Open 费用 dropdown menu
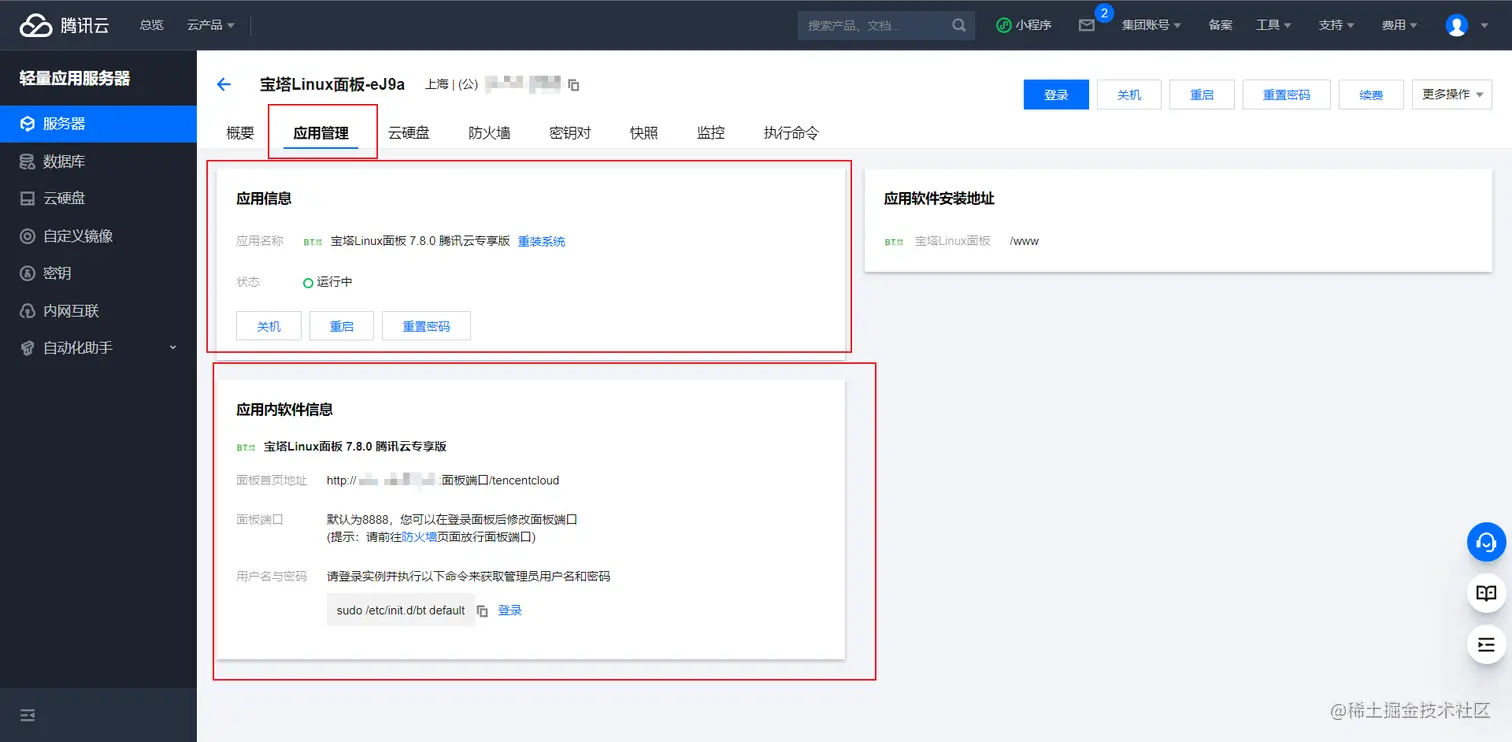Screen dimensions: 1512x742 coord(1399,25)
